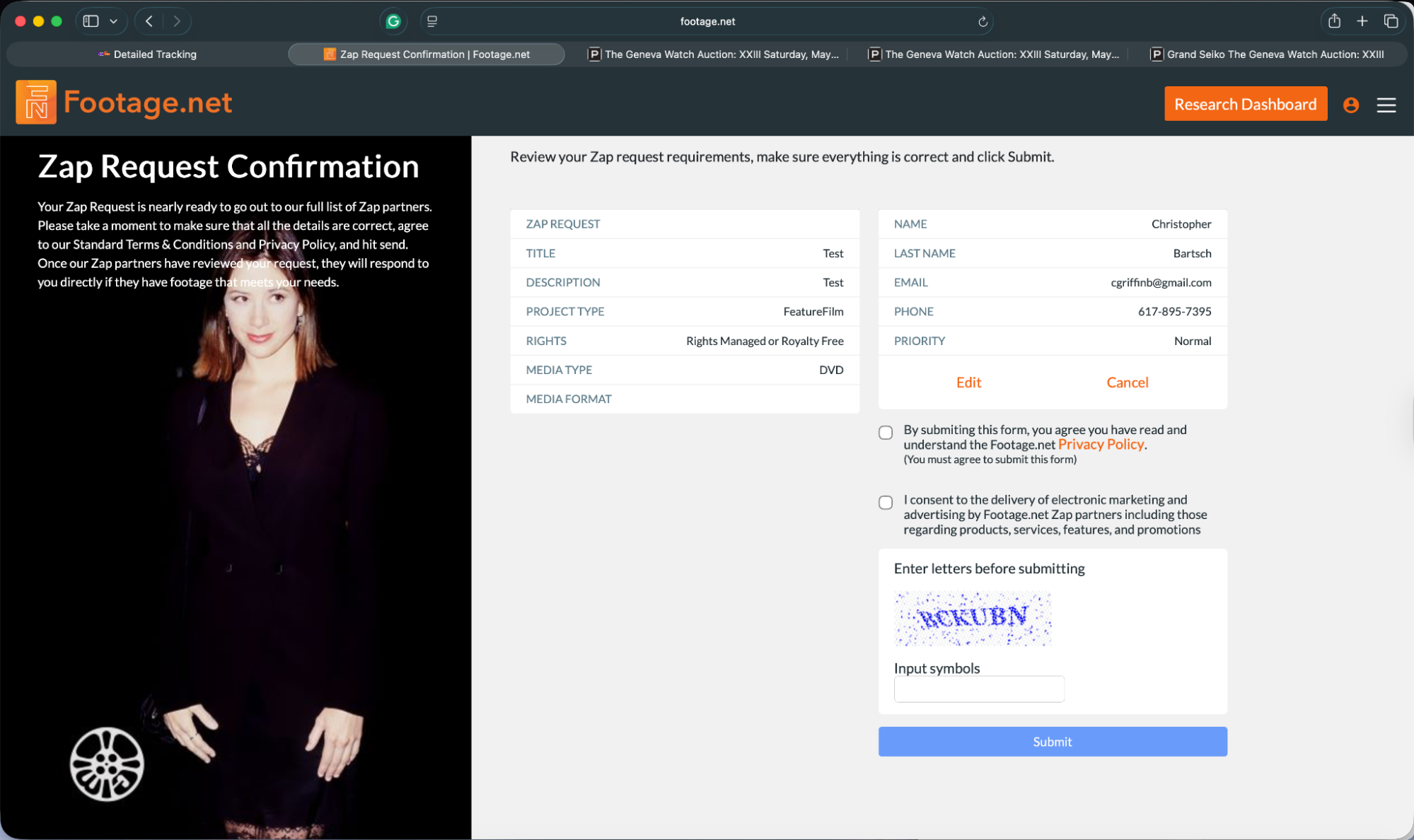Open the first Geneva Watch Auction tab
Image resolution: width=1414 pixels, height=840 pixels.
pos(714,54)
